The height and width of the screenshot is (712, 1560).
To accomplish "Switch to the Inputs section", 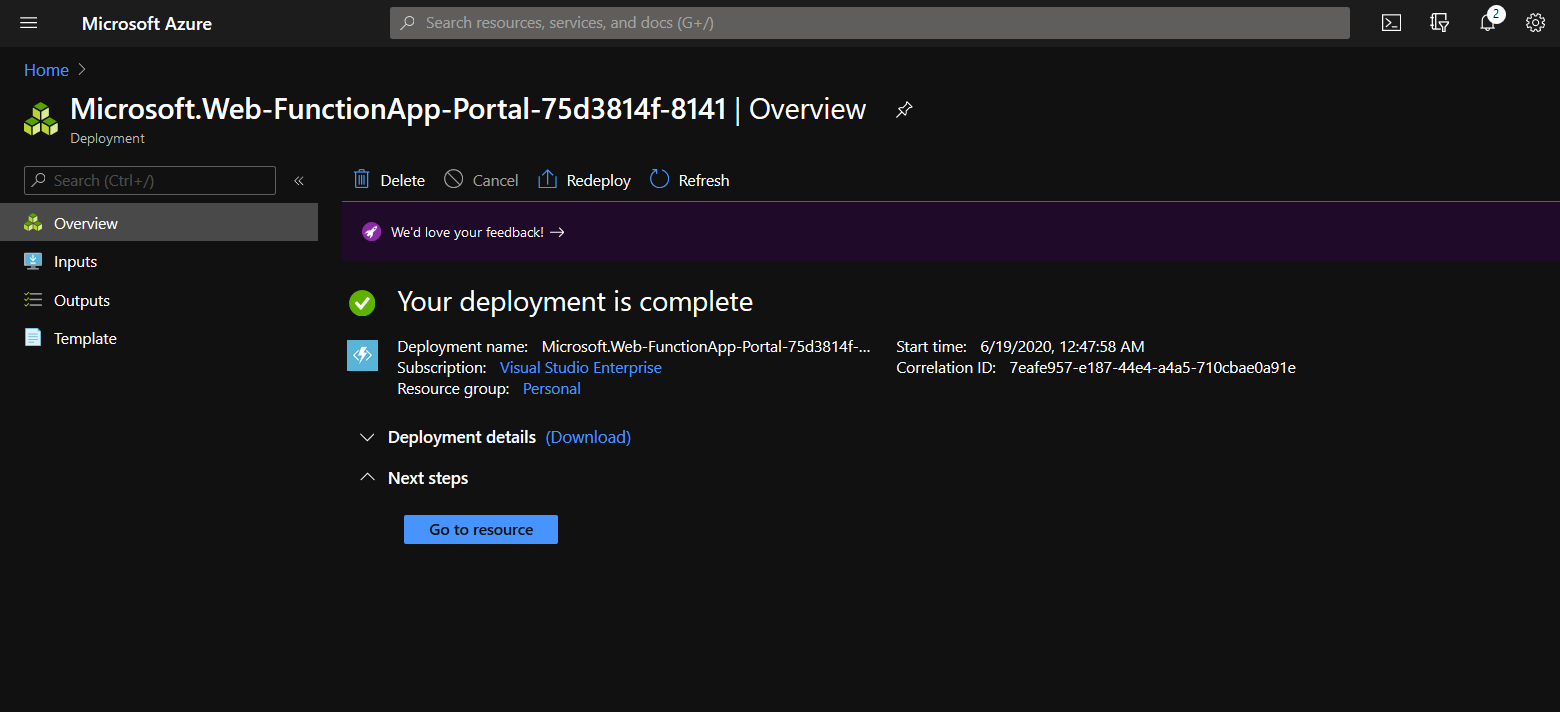I will (74, 261).
